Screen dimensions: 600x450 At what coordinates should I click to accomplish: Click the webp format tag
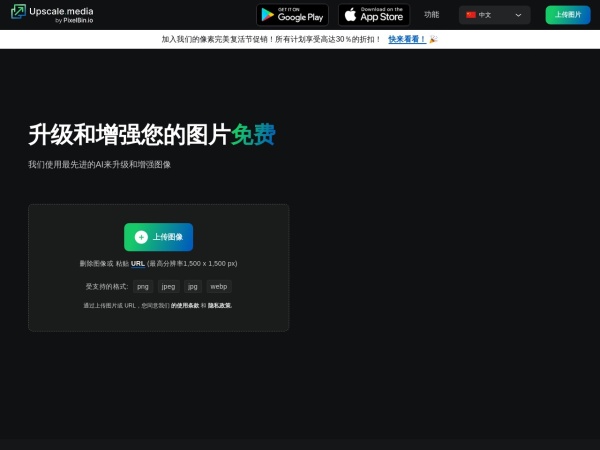218,286
